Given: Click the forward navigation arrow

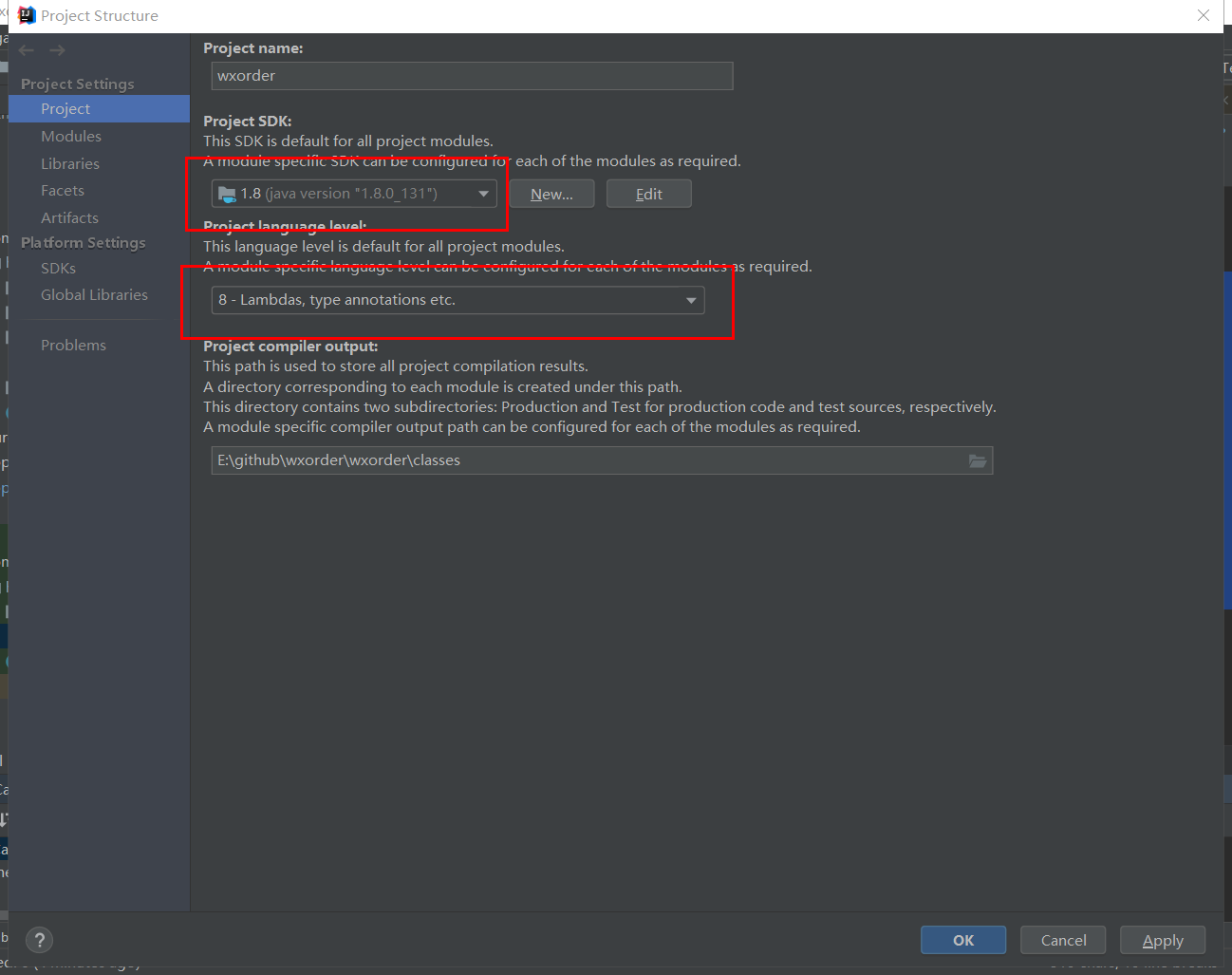Looking at the screenshot, I should [58, 50].
